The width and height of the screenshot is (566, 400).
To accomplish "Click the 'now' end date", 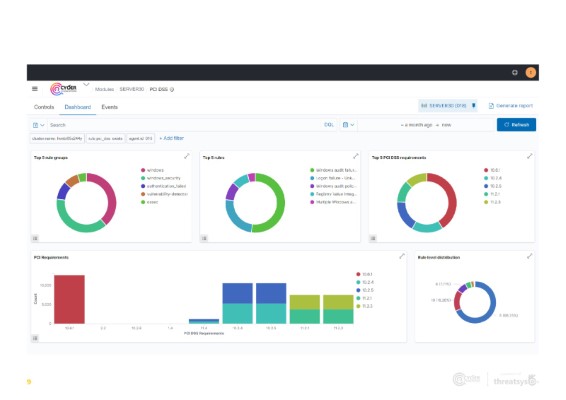I will (x=447, y=125).
